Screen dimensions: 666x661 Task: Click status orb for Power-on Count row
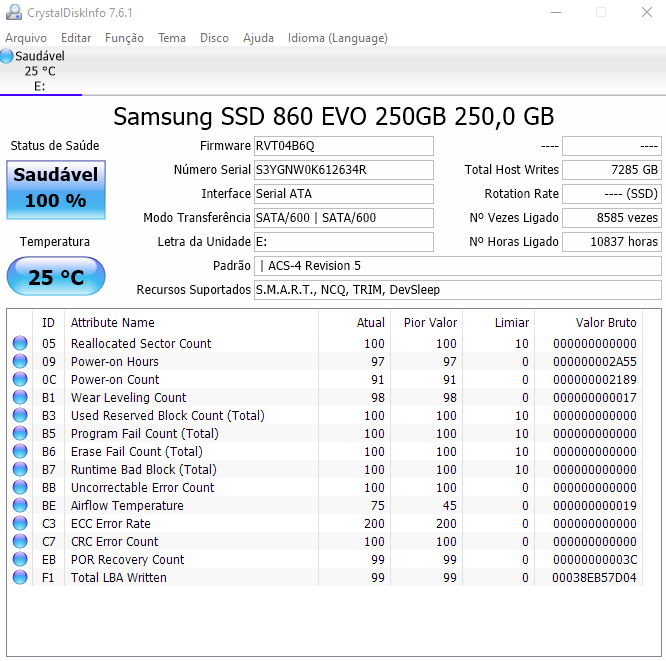pos(20,379)
